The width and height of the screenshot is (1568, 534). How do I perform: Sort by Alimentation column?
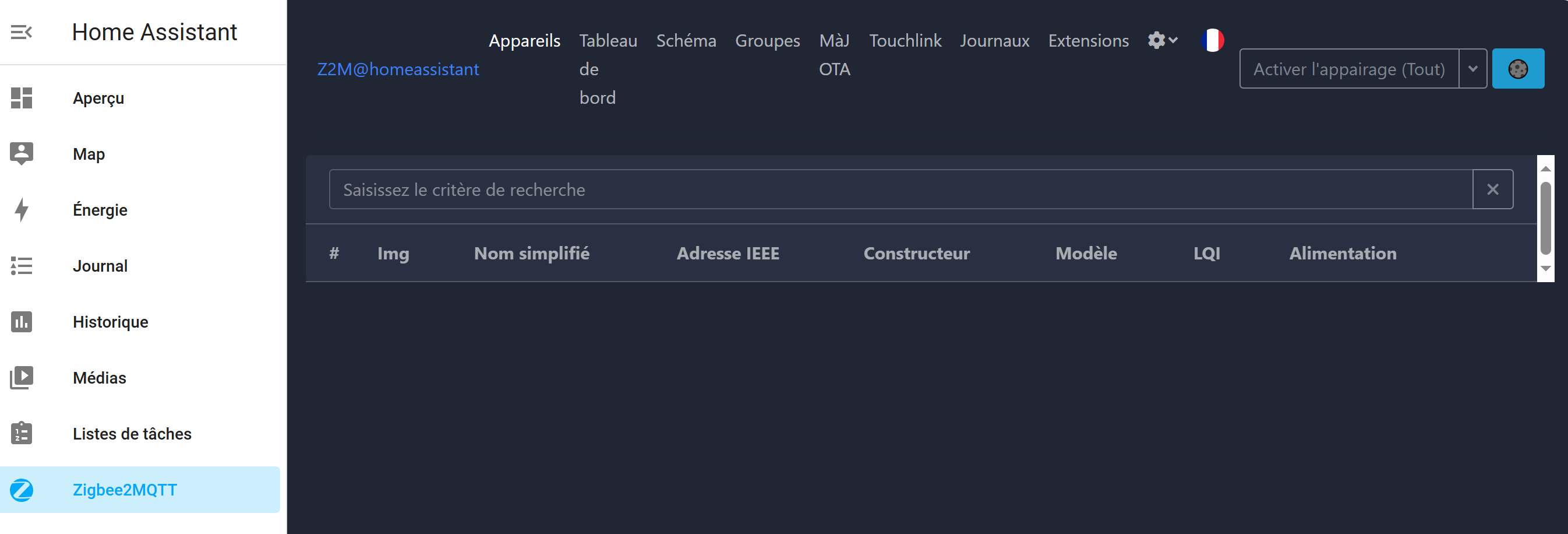(x=1343, y=253)
